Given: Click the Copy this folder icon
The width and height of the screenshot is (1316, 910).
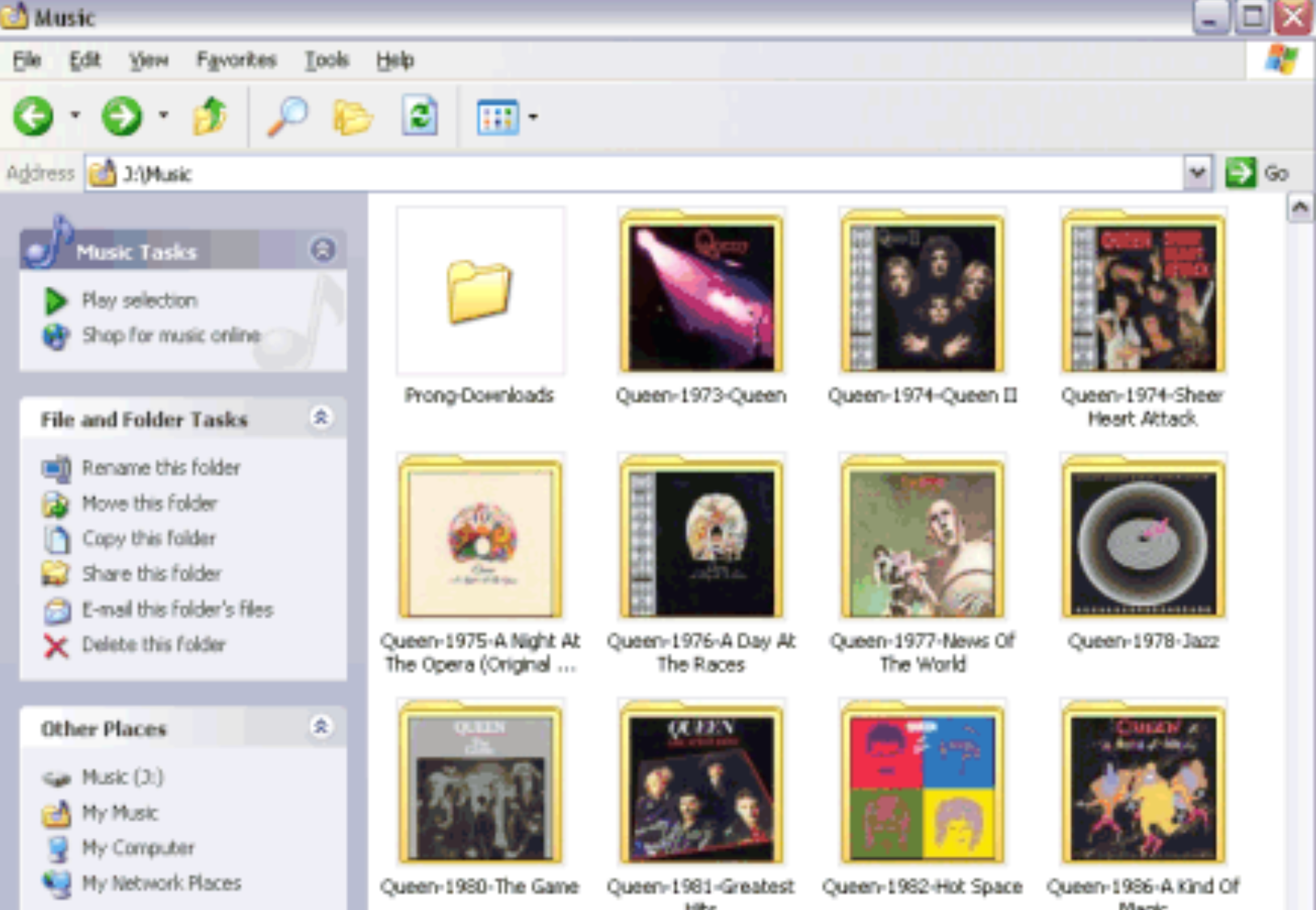Looking at the screenshot, I should click(x=57, y=539).
